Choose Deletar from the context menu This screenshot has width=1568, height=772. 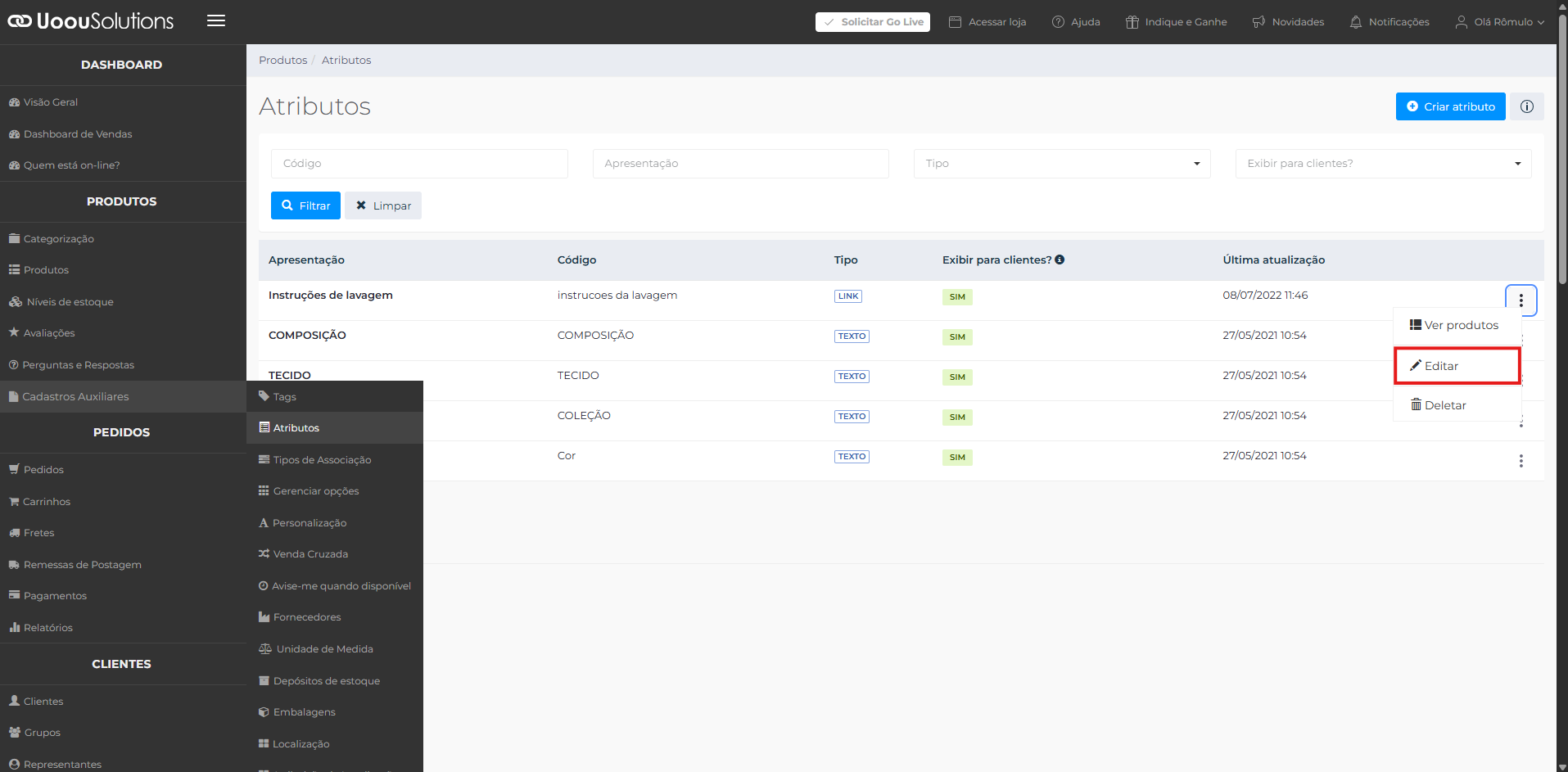pyautogui.click(x=1457, y=405)
